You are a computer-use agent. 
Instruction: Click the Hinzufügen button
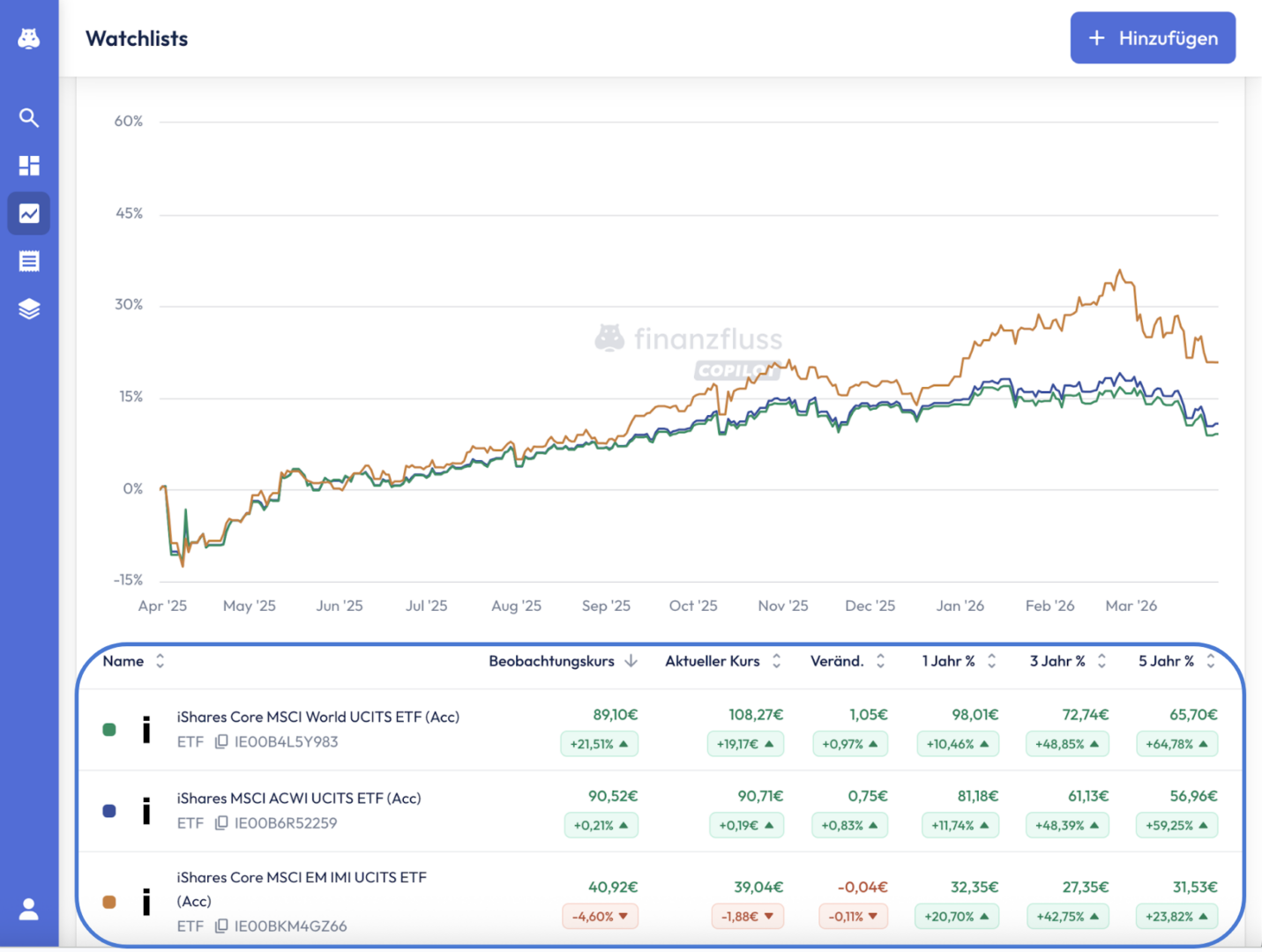point(1153,38)
